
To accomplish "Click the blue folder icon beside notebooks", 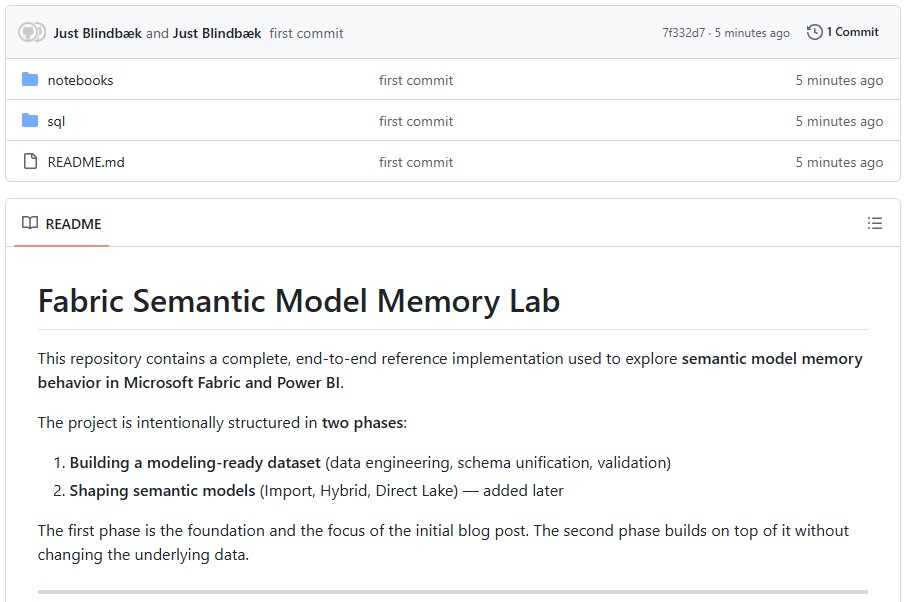I will tap(30, 80).
